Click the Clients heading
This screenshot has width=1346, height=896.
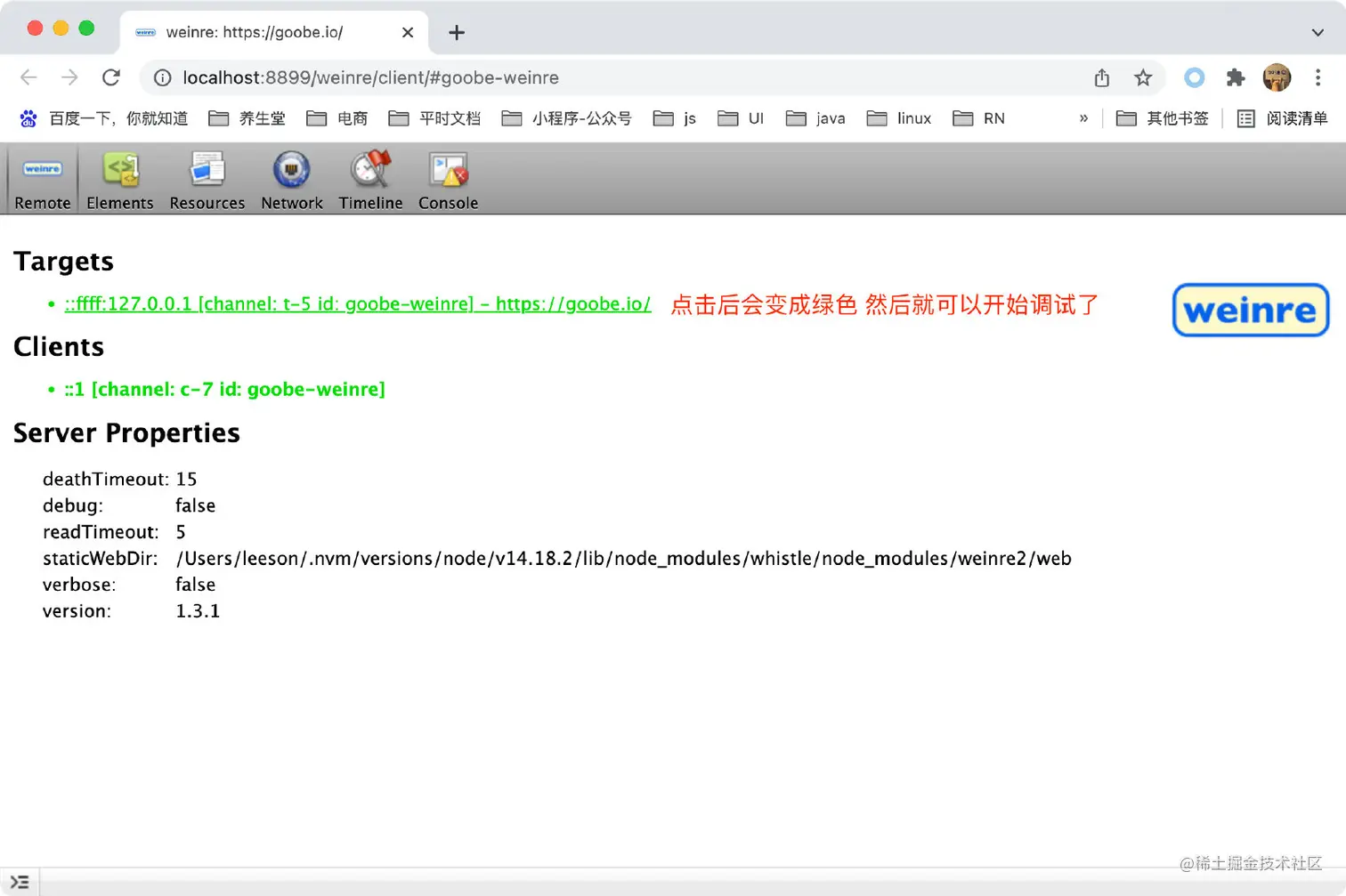(59, 347)
